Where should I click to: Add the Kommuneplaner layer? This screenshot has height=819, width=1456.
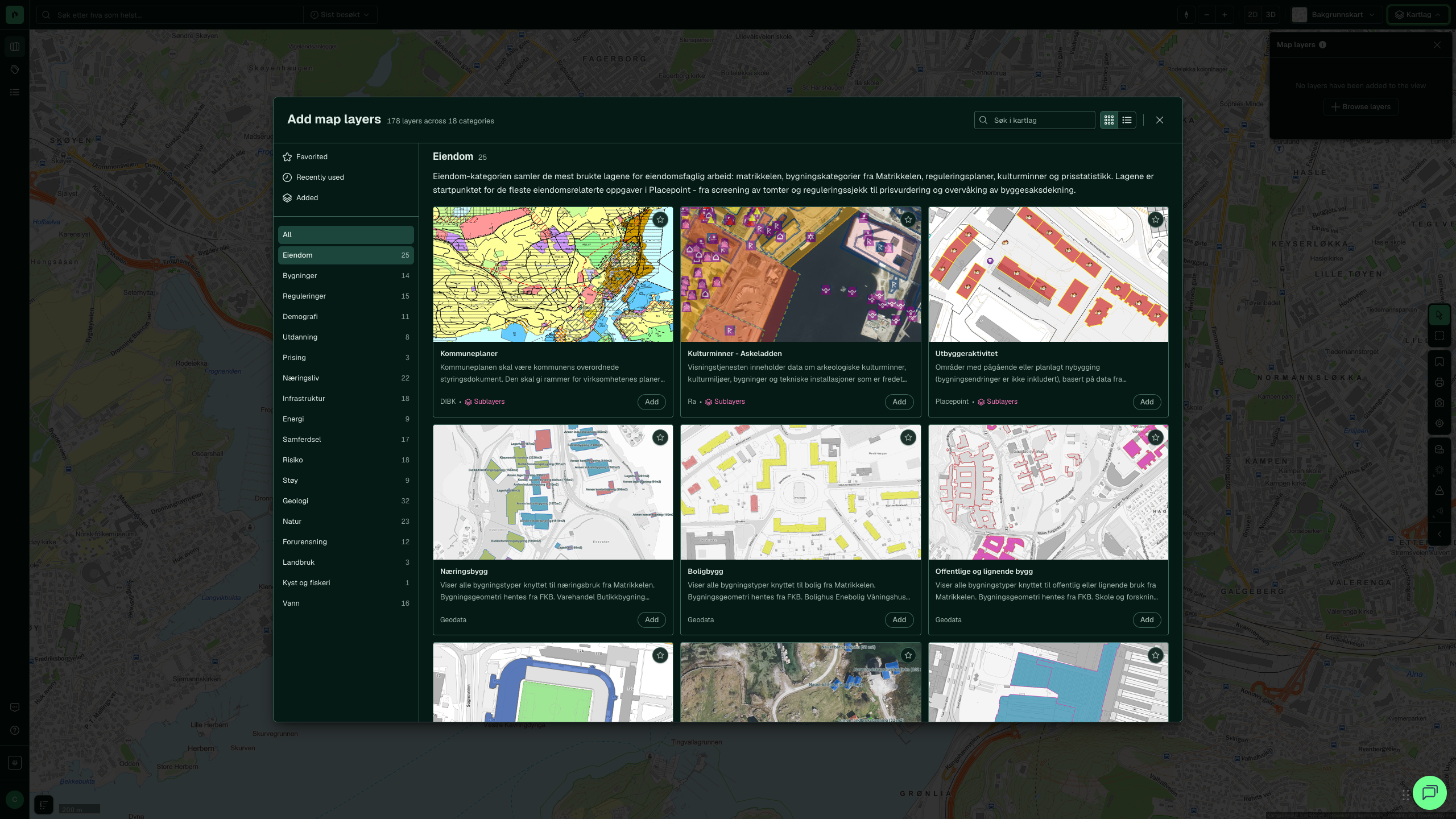(652, 402)
